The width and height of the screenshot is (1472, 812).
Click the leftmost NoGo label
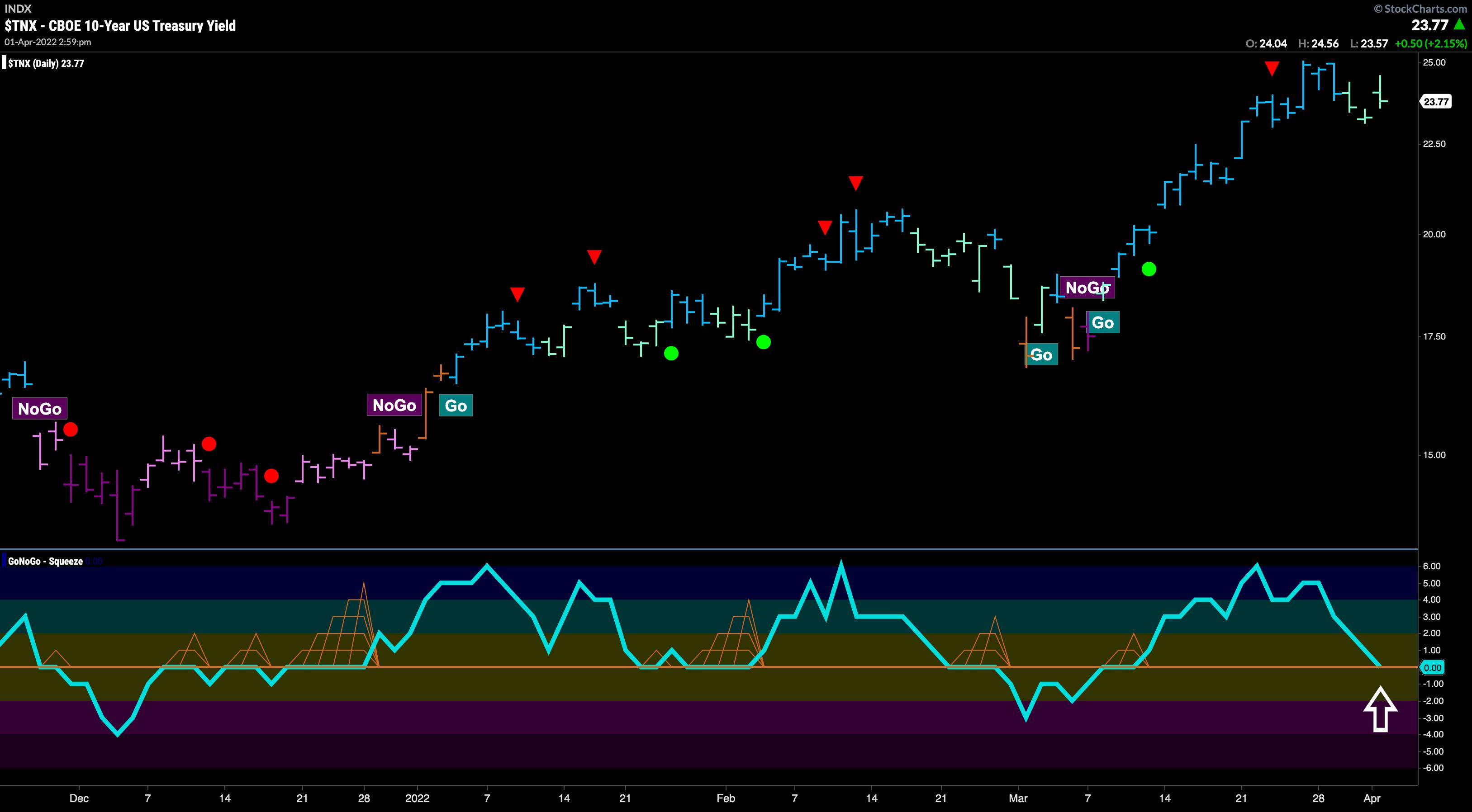click(39, 409)
